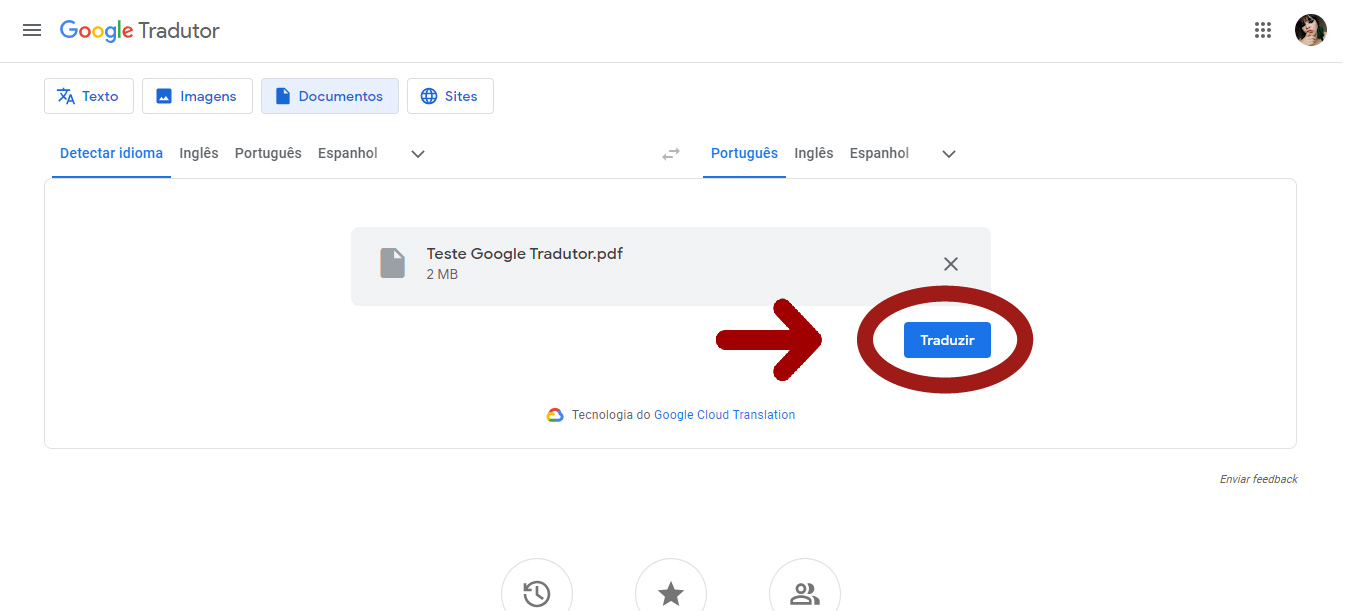This screenshot has height=611, width=1346.
Task: Open the Google Cloud Translation link
Action: [725, 414]
